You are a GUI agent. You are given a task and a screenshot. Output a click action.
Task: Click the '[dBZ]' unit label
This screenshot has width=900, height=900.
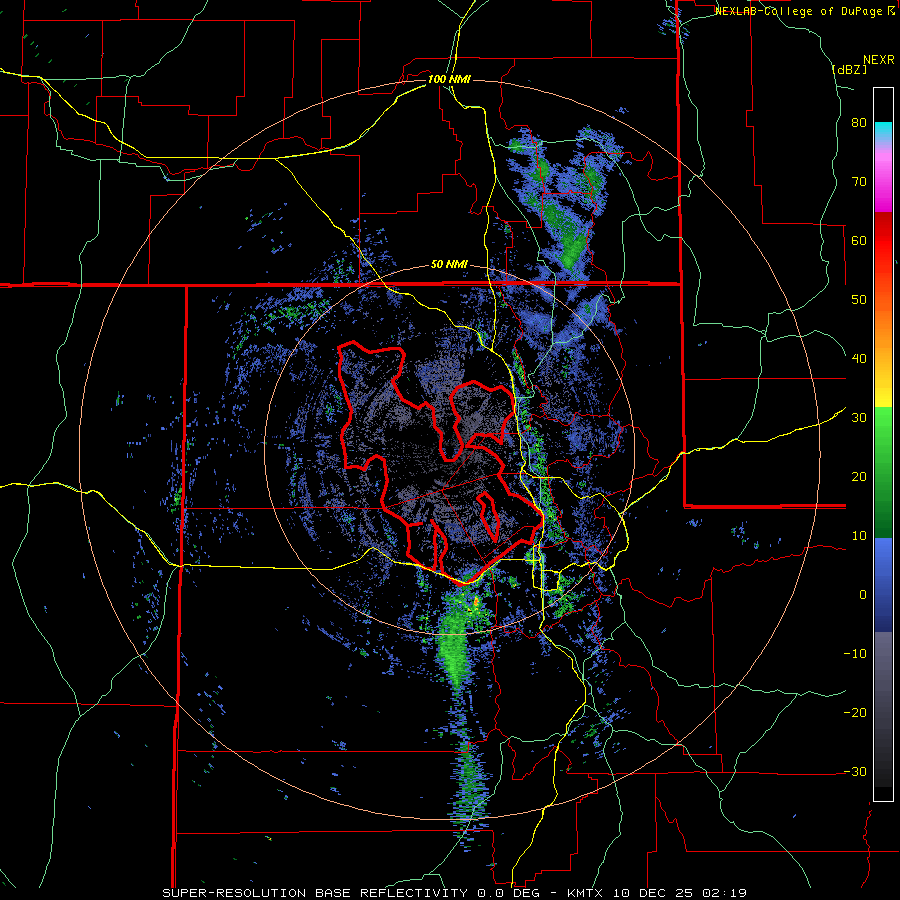850,69
